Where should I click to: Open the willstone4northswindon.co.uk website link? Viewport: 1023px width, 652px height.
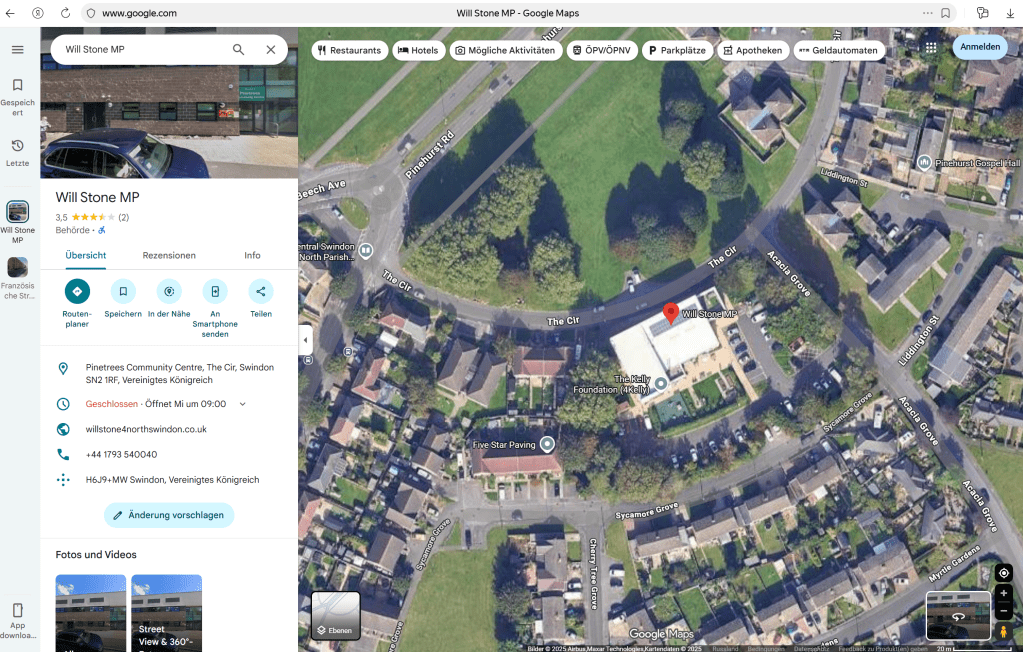[x=146, y=429]
